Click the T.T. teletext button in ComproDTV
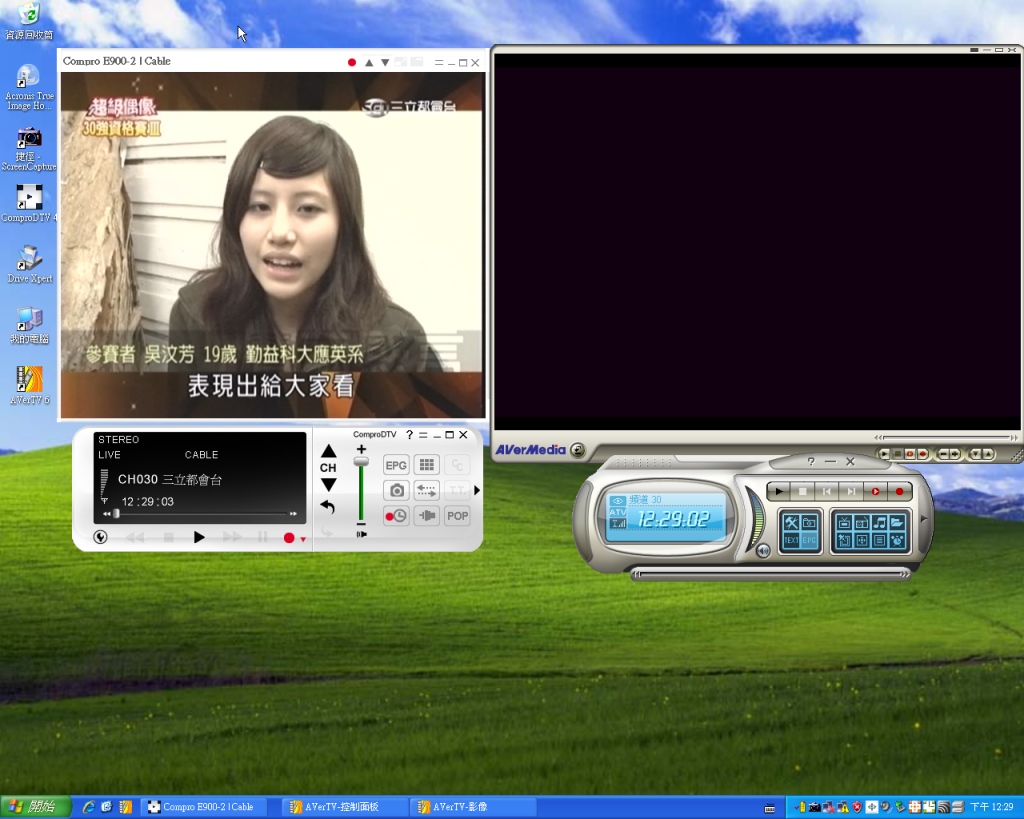 [457, 490]
